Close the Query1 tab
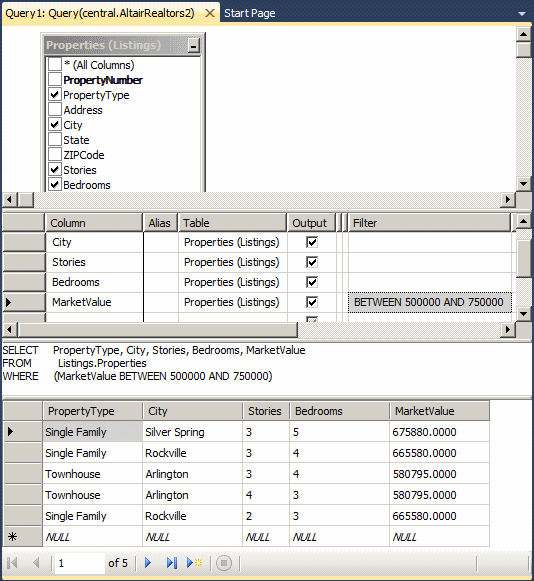The width and height of the screenshot is (534, 581). click(210, 13)
